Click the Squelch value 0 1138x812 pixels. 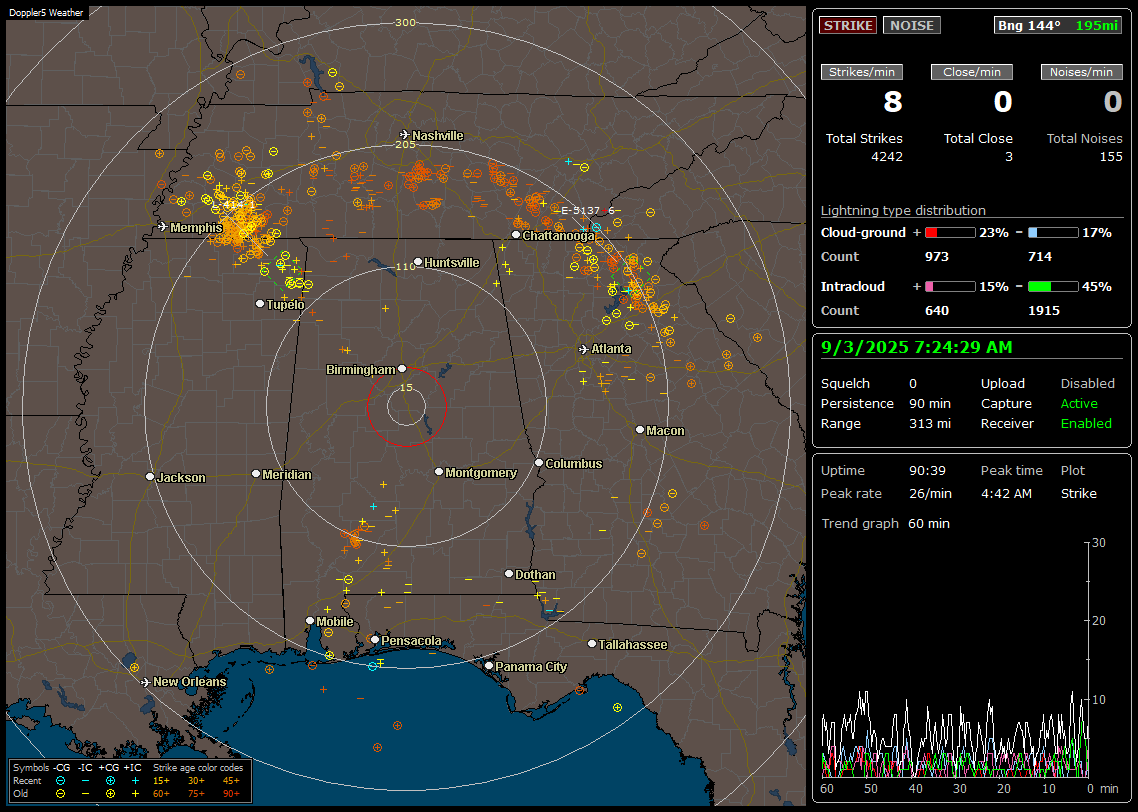(913, 383)
